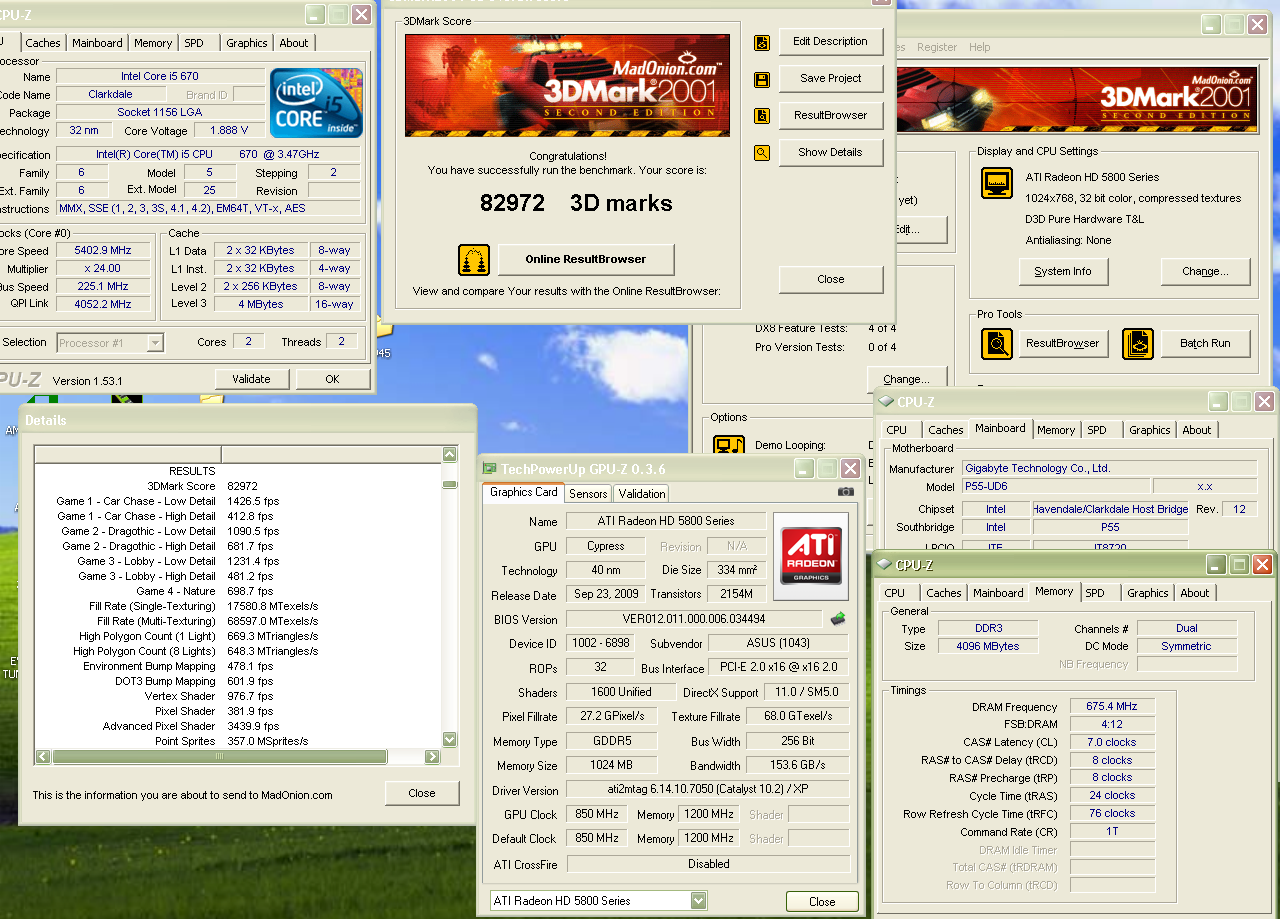Click the CAS# Latency value 7.0 clocks
Viewport: 1280px width, 919px height.
(1112, 743)
